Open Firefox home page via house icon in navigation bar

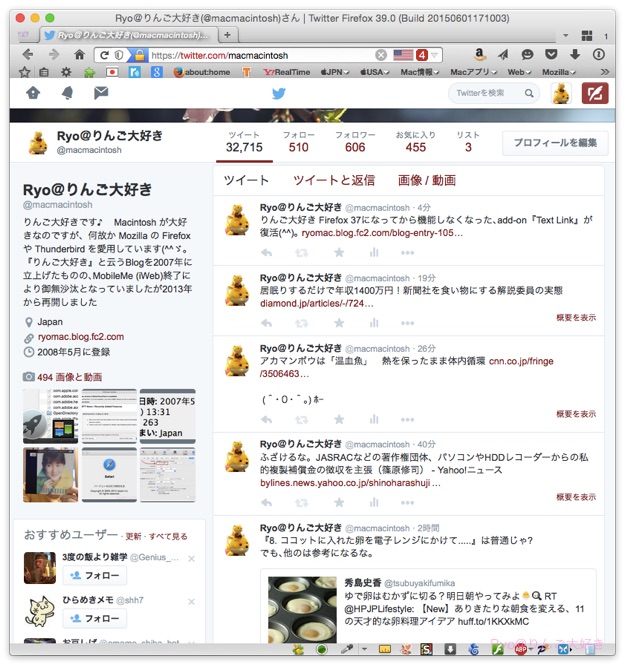pyautogui.click(x=79, y=54)
